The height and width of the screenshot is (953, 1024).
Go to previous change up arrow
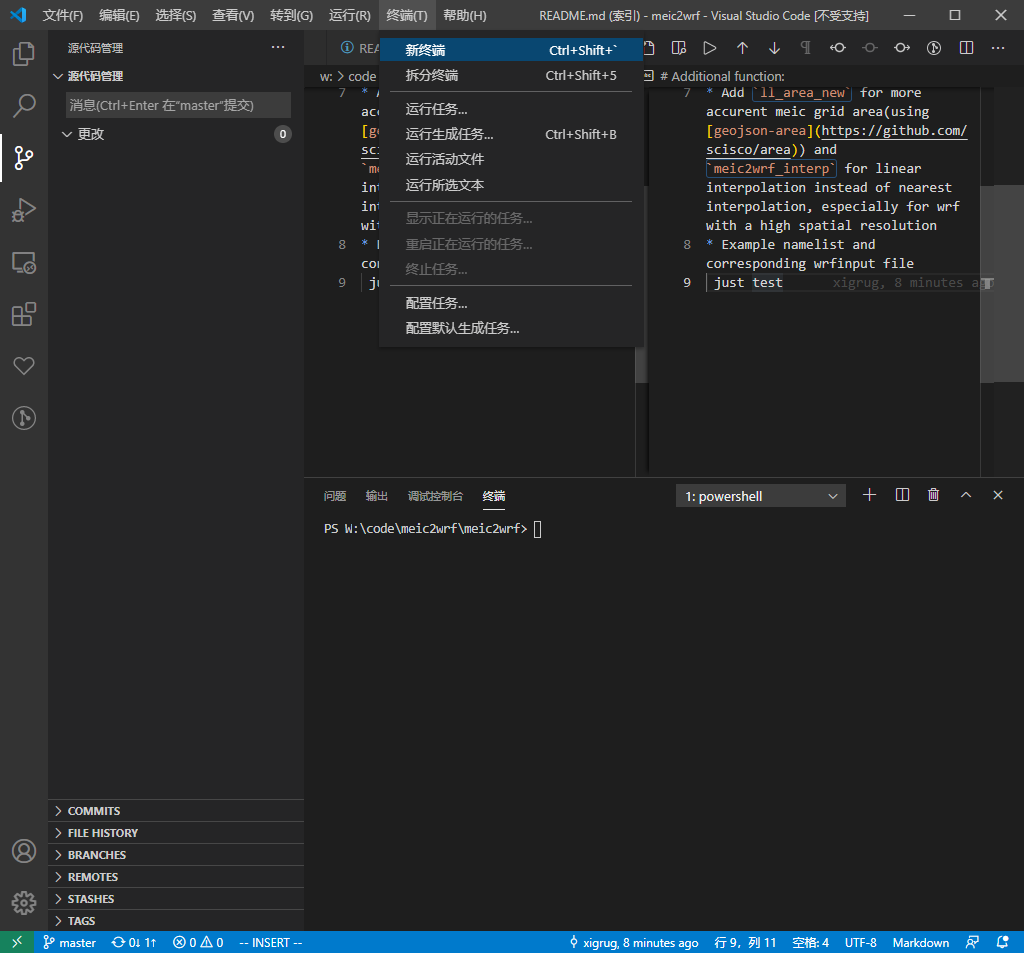(742, 48)
